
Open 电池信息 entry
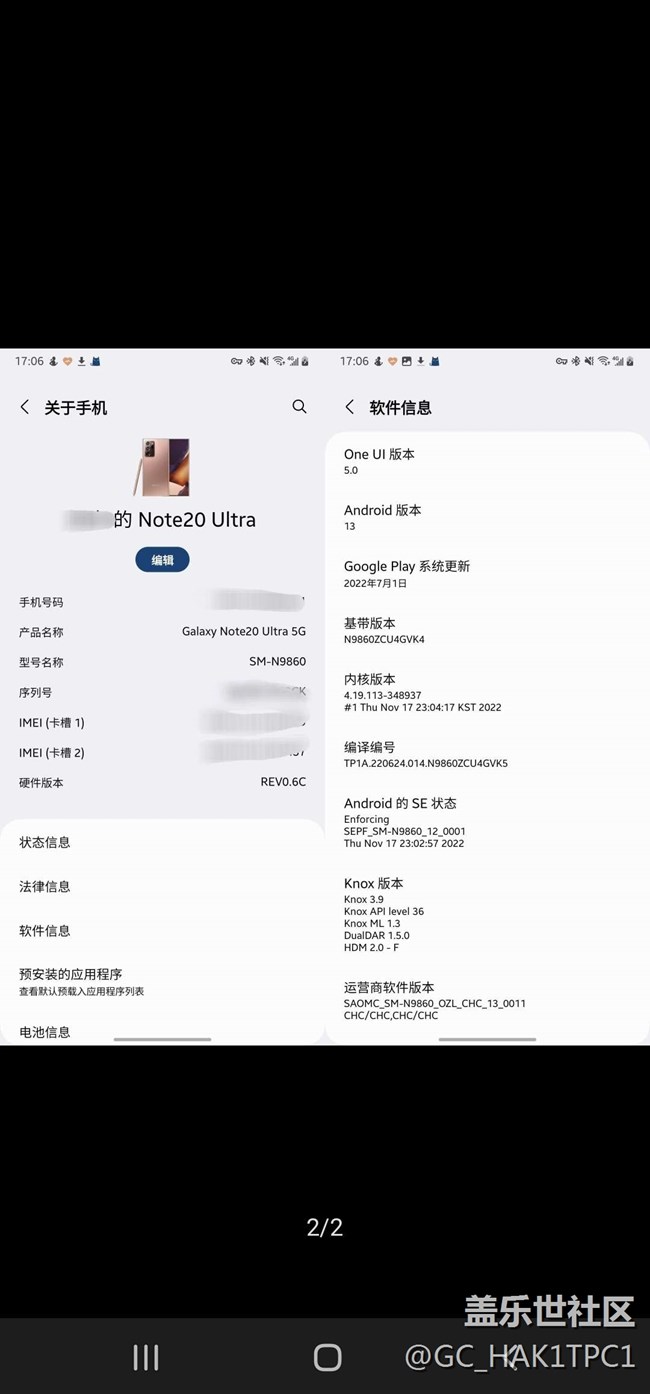tap(162, 1031)
